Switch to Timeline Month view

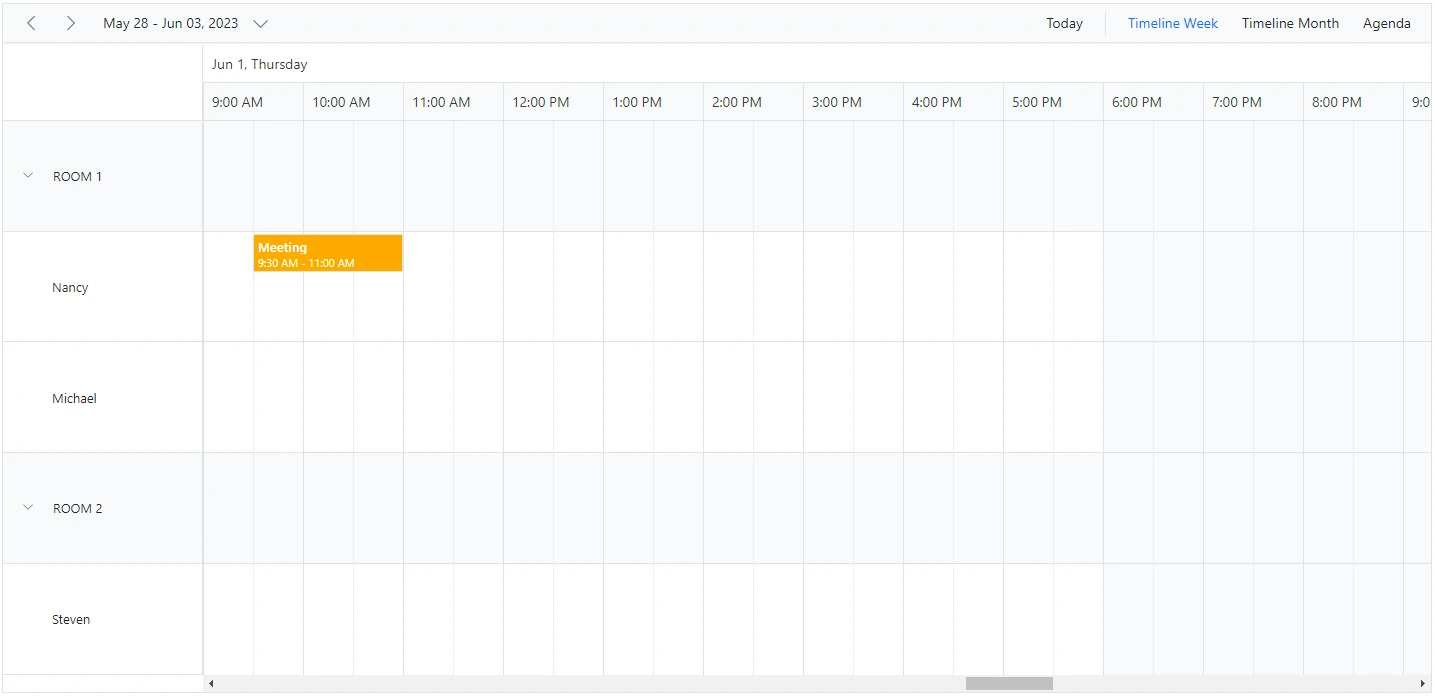[1290, 23]
